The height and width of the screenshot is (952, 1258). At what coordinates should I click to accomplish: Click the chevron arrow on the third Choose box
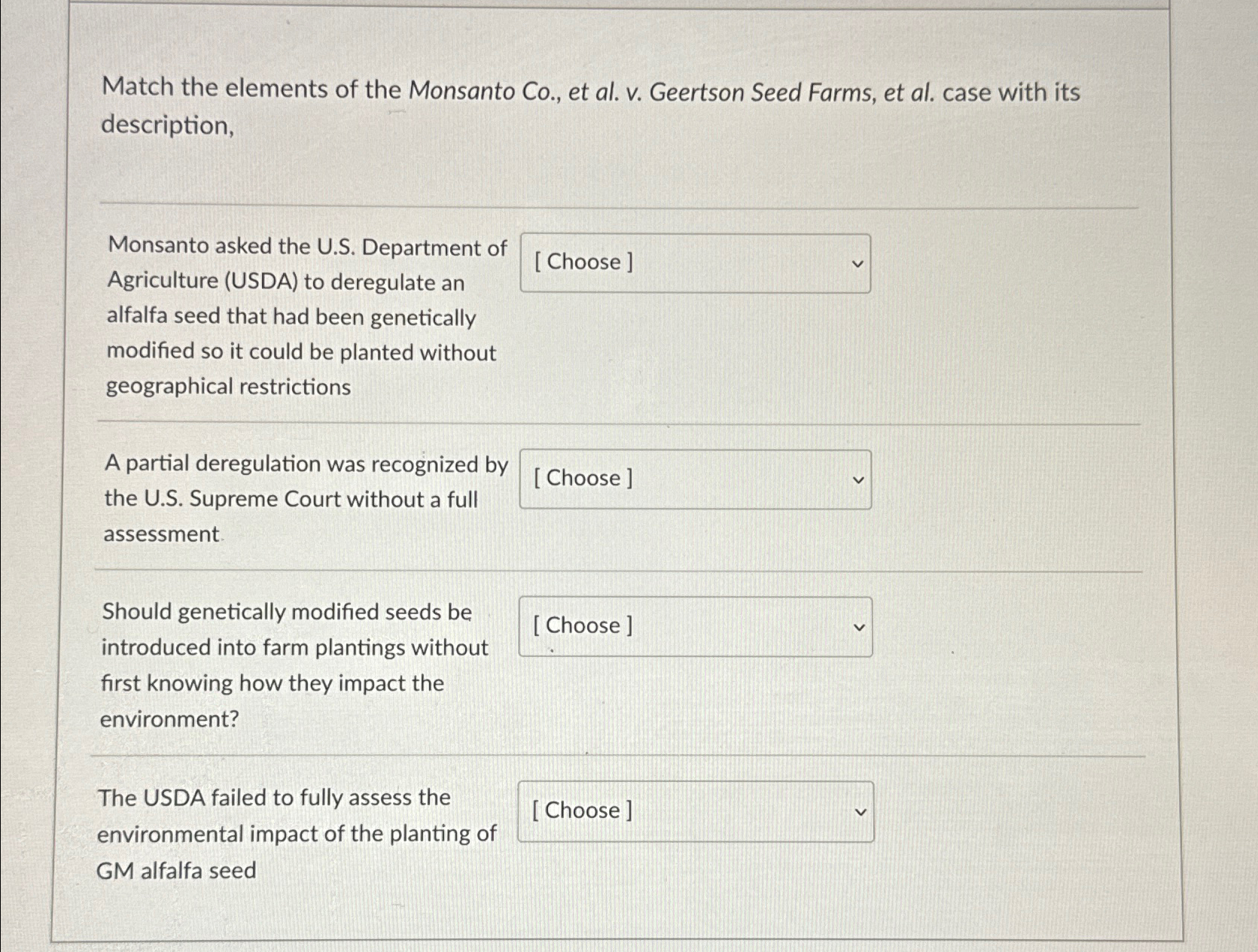pos(860,626)
